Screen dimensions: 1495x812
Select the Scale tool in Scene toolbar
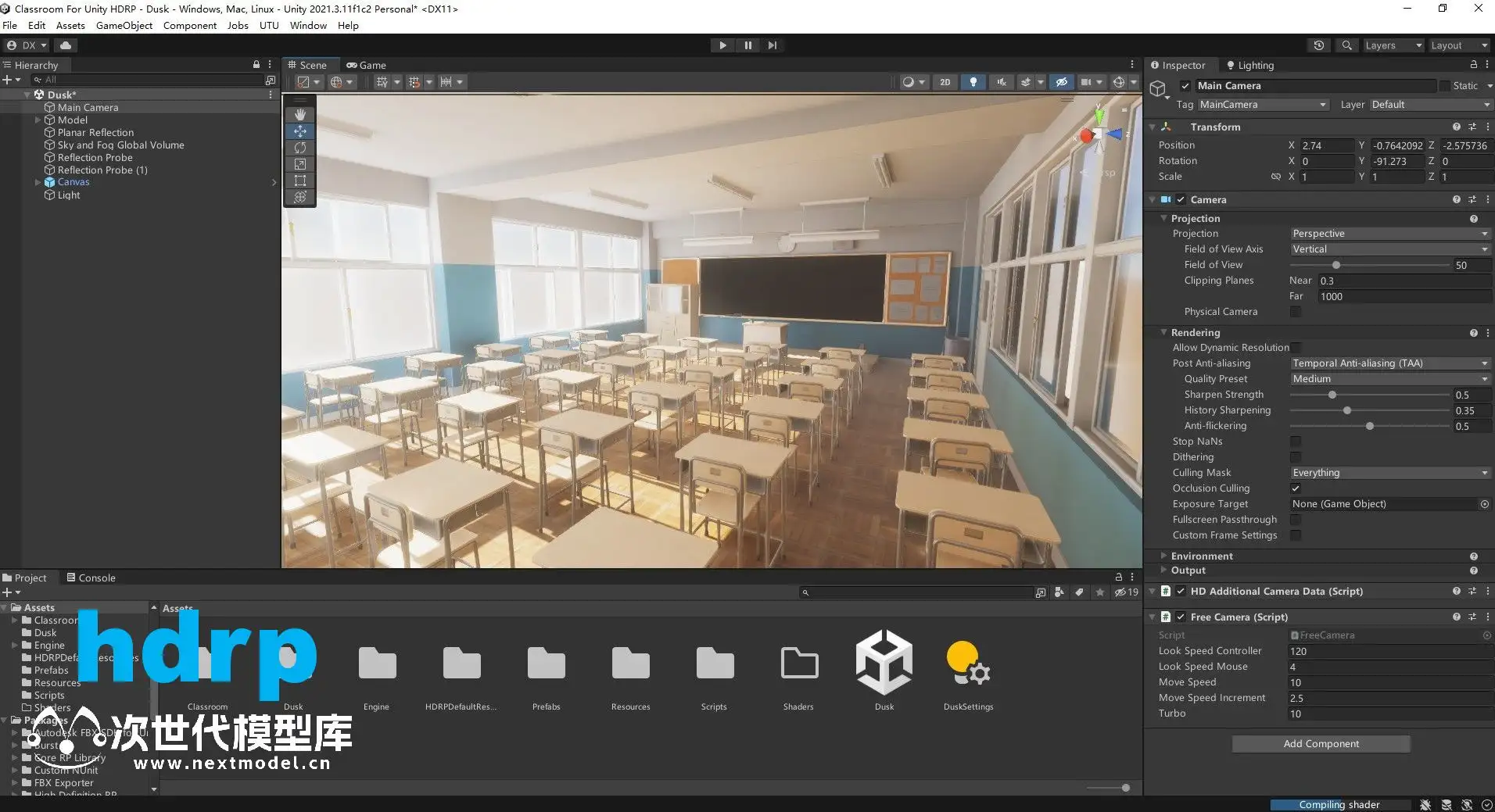coord(299,164)
